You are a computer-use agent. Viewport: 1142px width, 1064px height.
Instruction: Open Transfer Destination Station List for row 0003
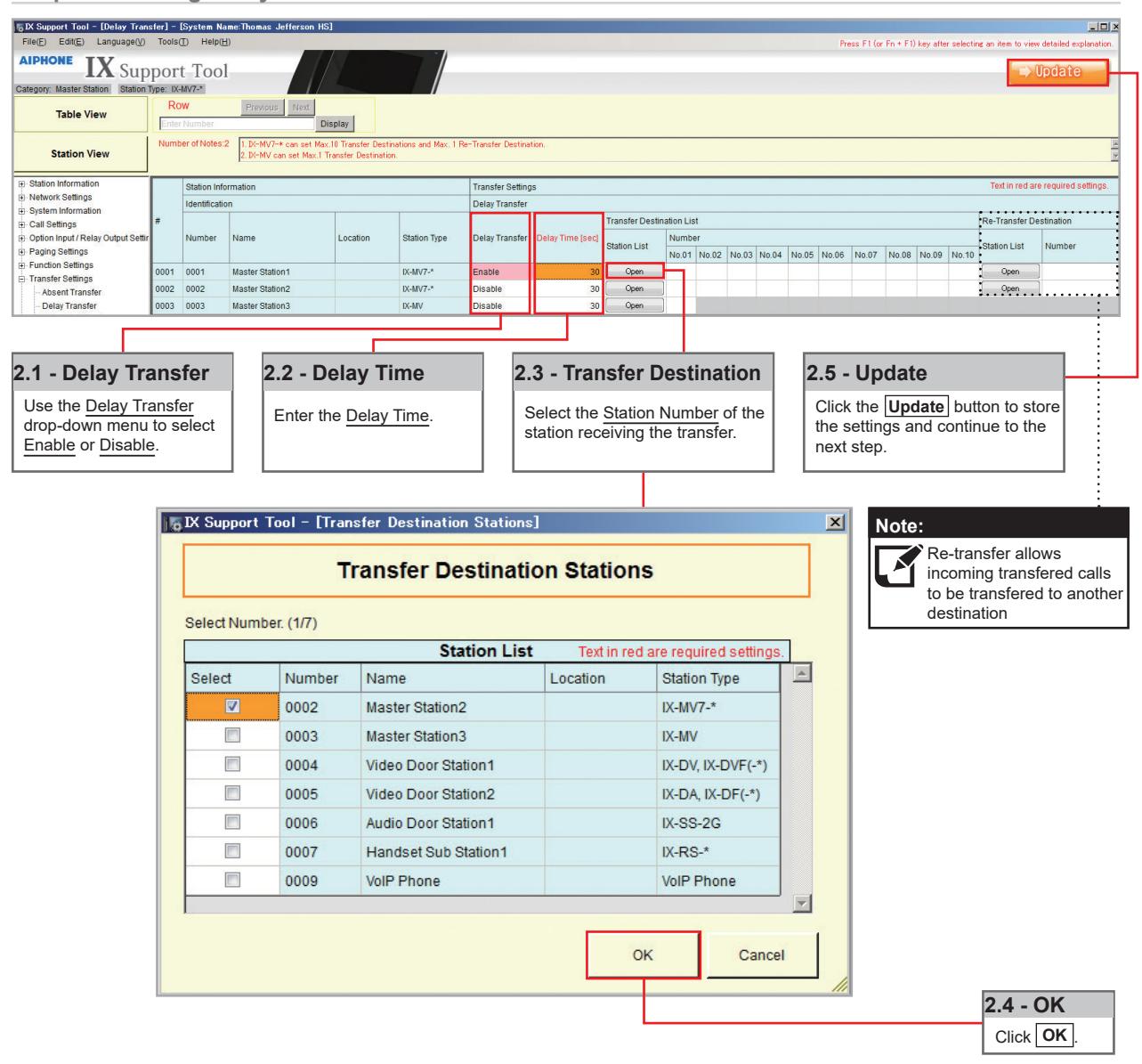pyautogui.click(x=634, y=305)
